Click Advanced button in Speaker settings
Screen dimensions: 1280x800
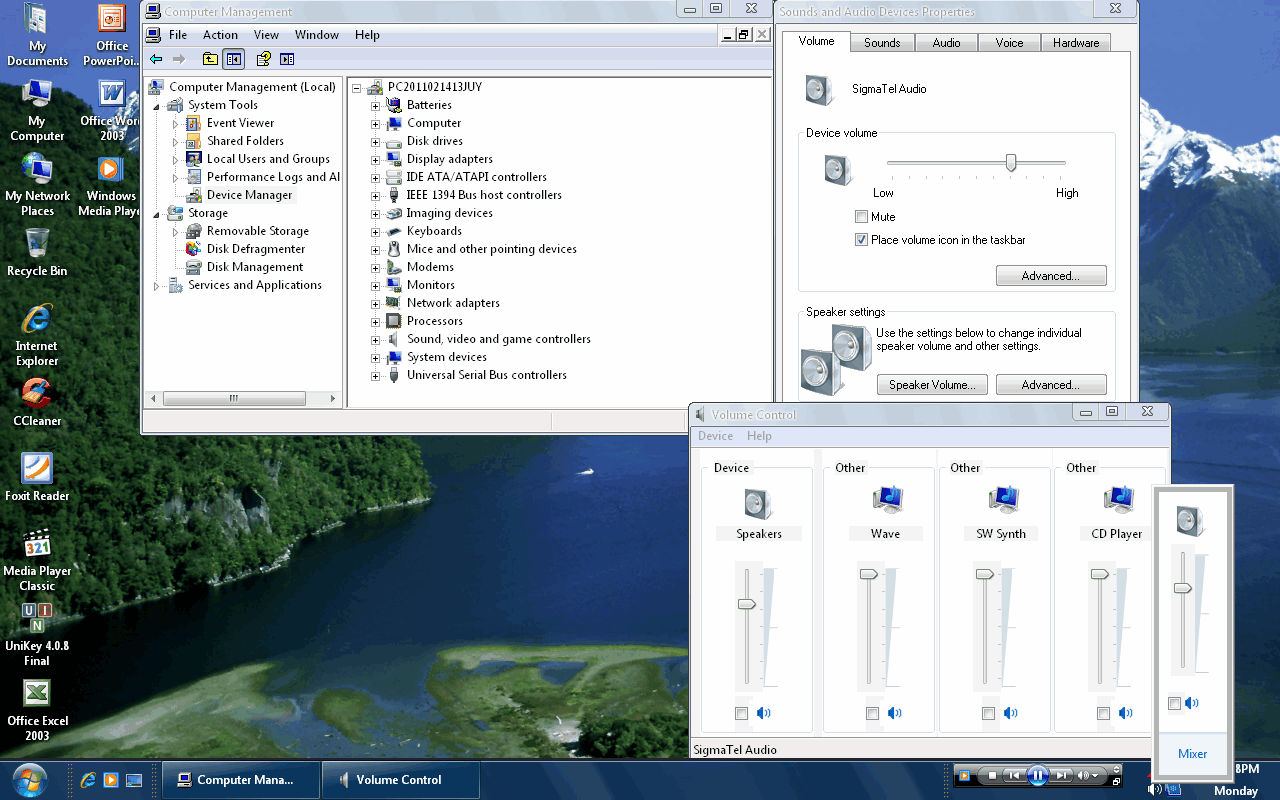tap(1051, 385)
